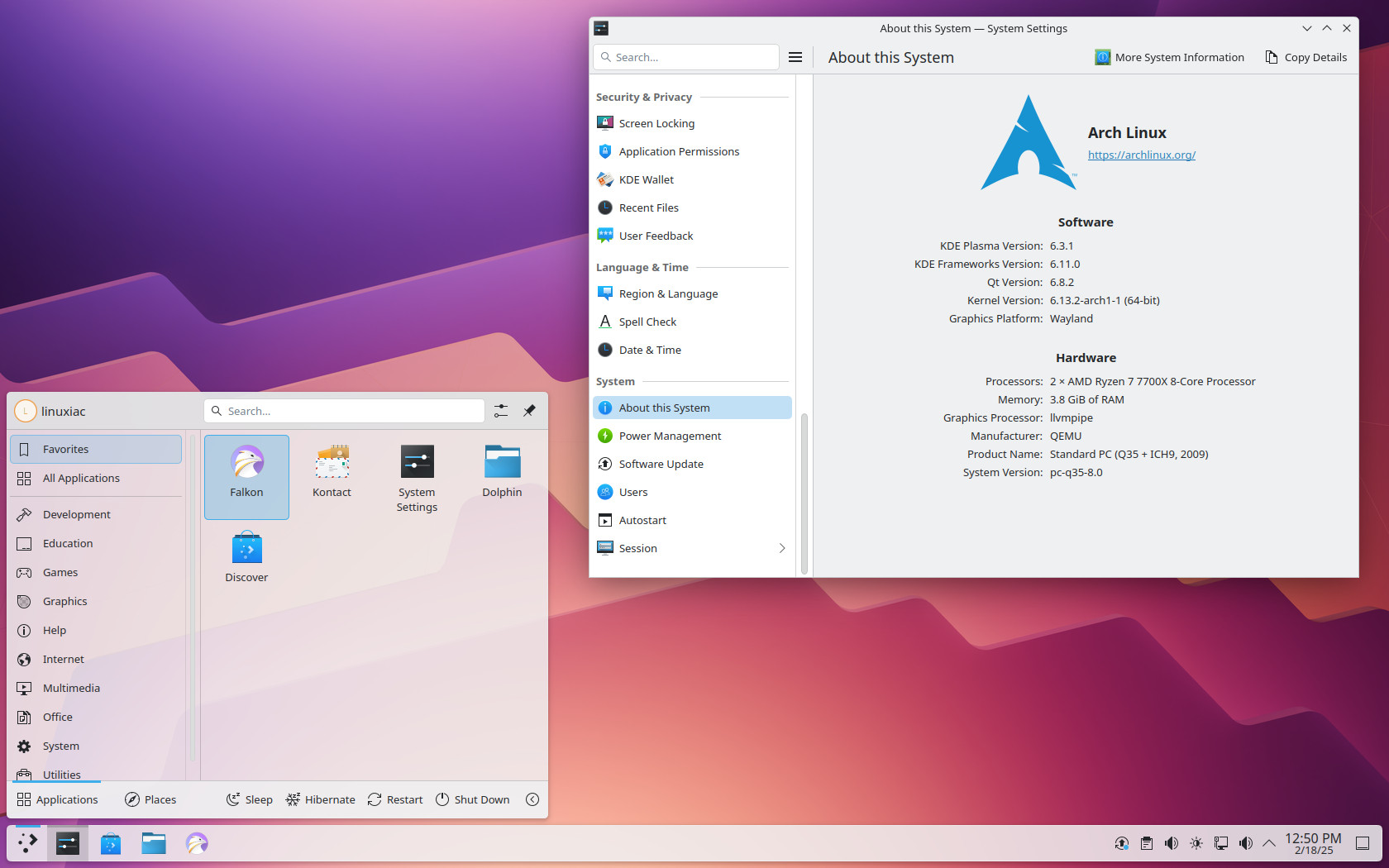Open Games category in launcher
The image size is (1389, 868).
96,572
